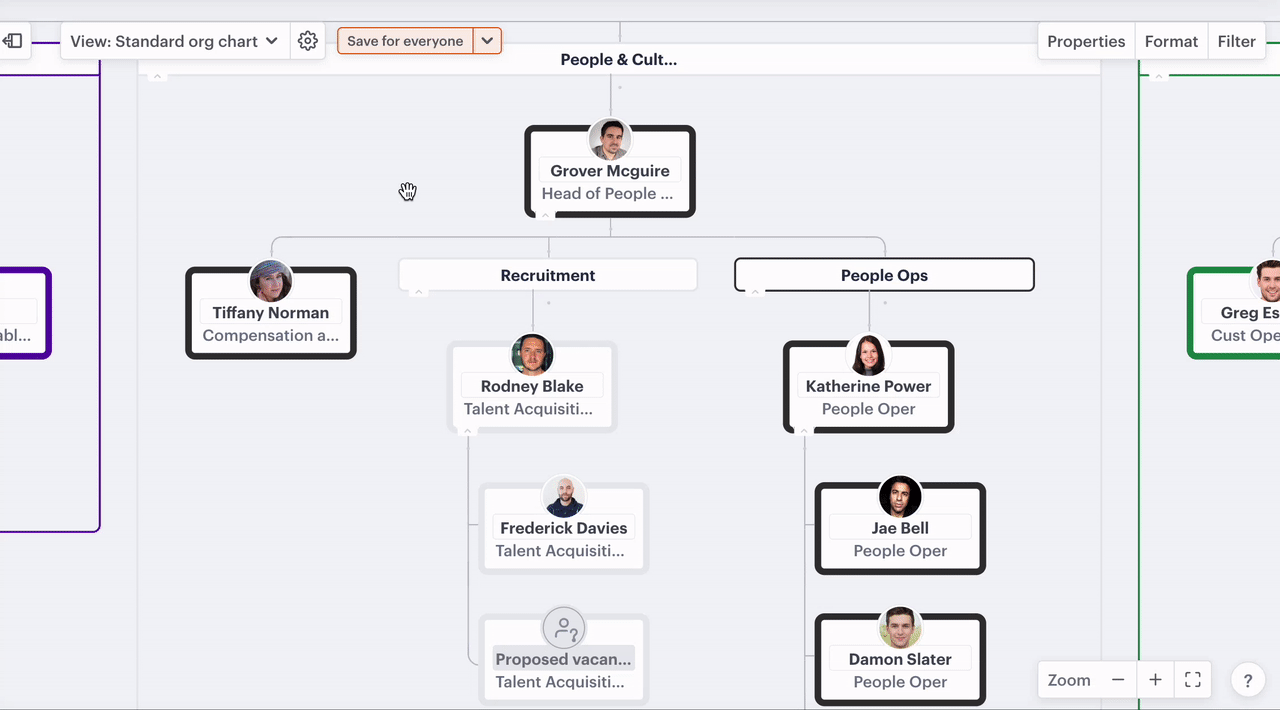Fit chart to screen icon
1280x710 pixels.
point(1192,680)
